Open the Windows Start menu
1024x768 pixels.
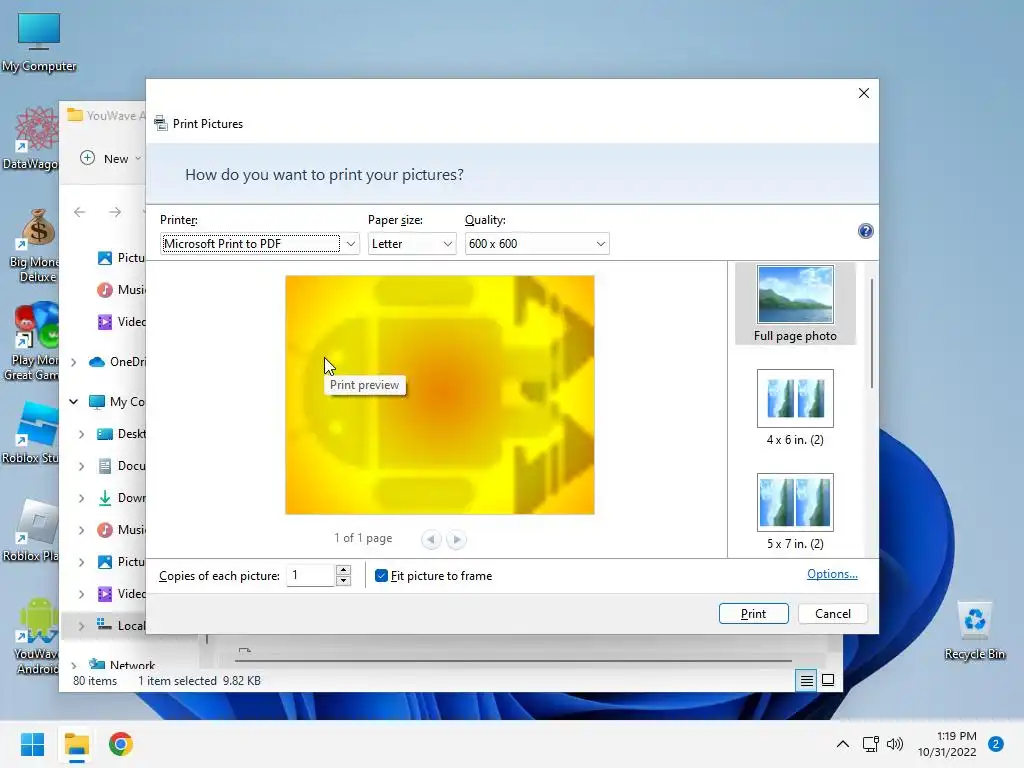pyautogui.click(x=32, y=744)
